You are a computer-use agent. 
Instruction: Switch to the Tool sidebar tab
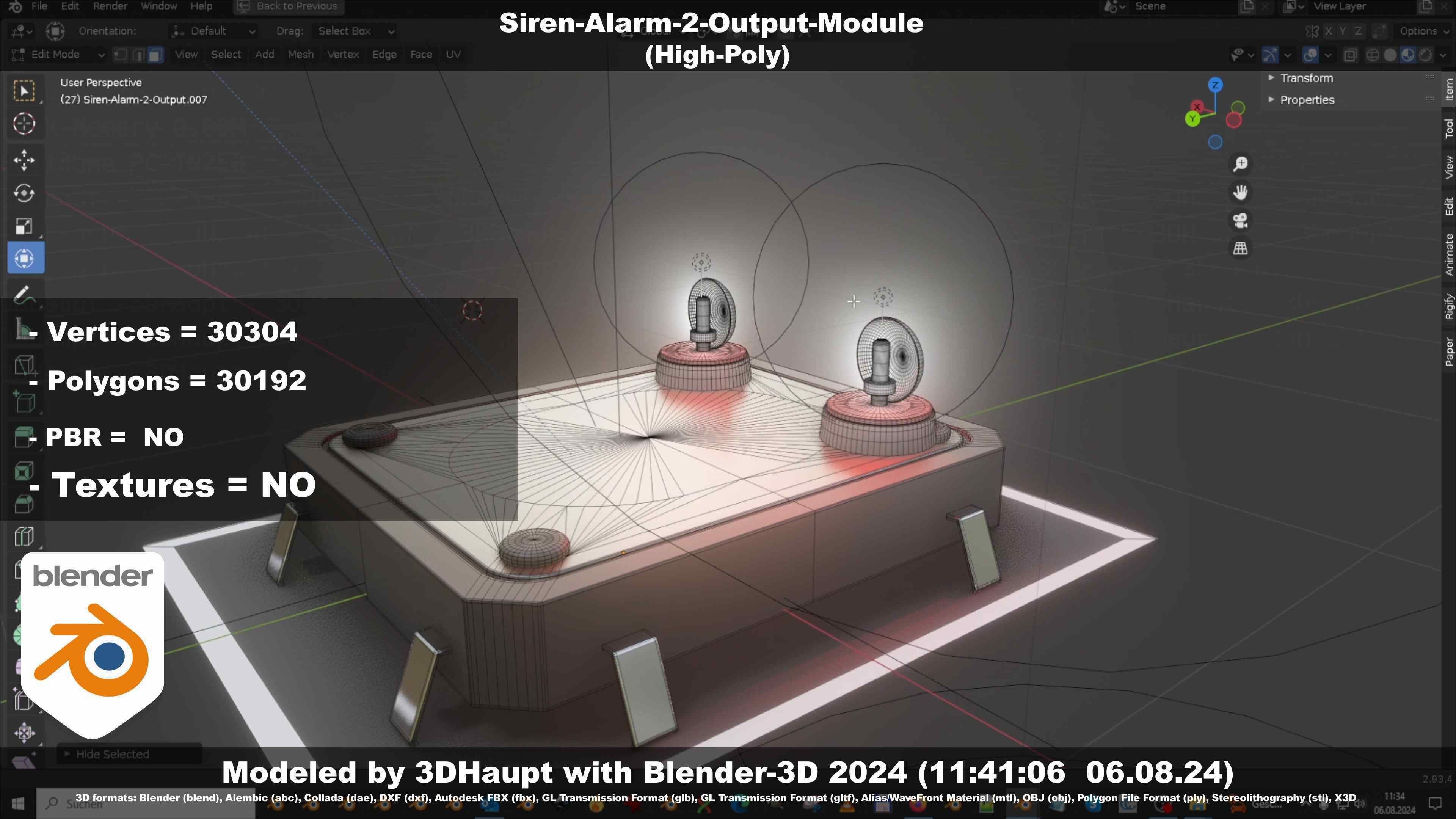tap(1449, 128)
